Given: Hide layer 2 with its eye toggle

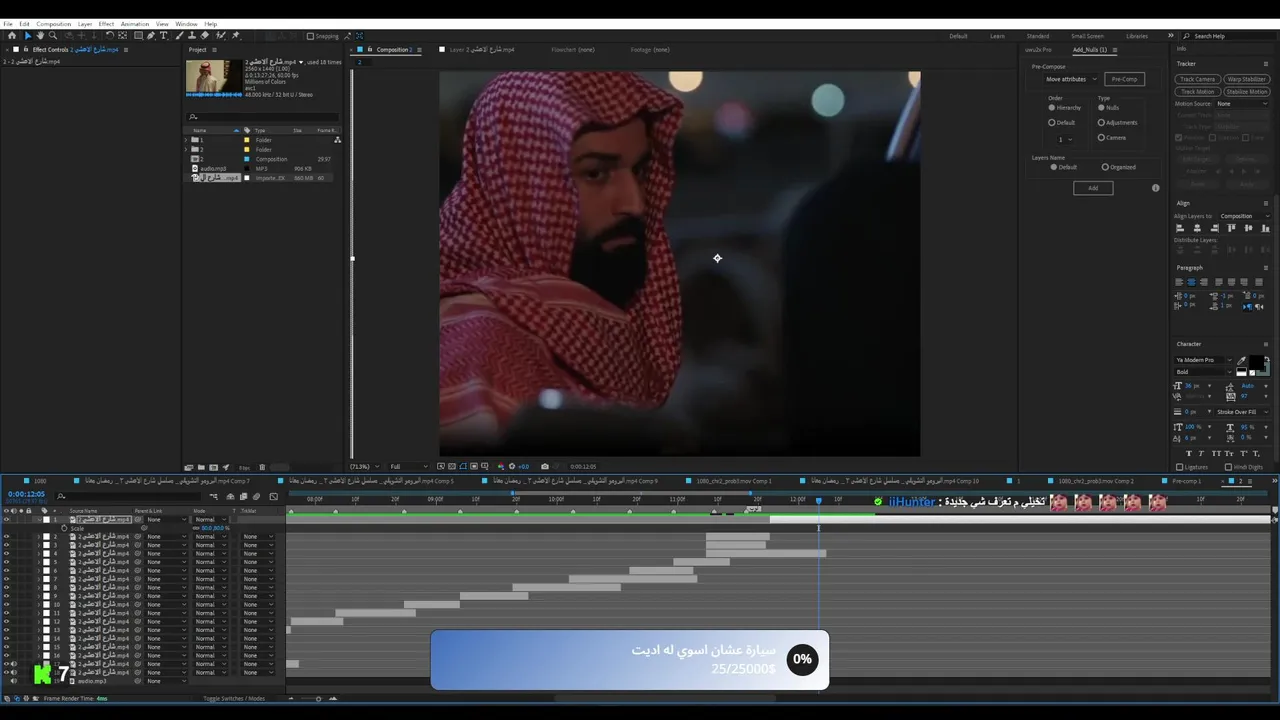Looking at the screenshot, I should pyautogui.click(x=6, y=537).
